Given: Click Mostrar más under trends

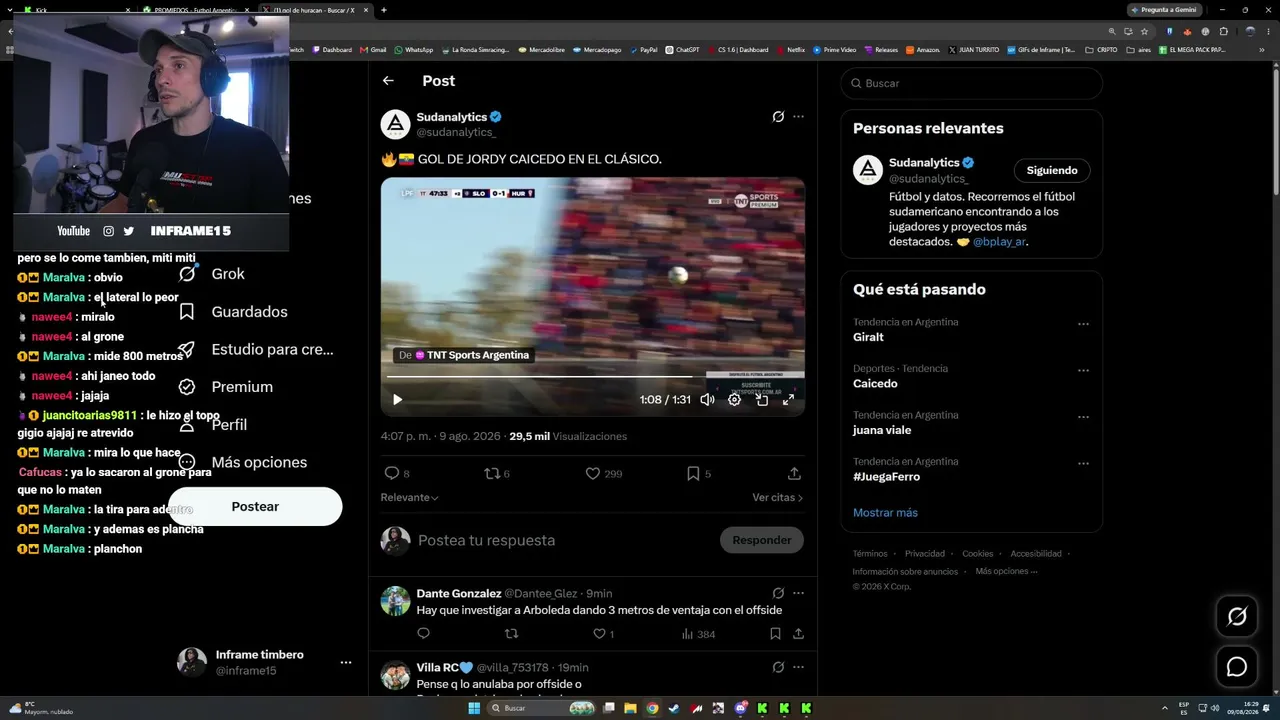Looking at the screenshot, I should click(885, 513).
